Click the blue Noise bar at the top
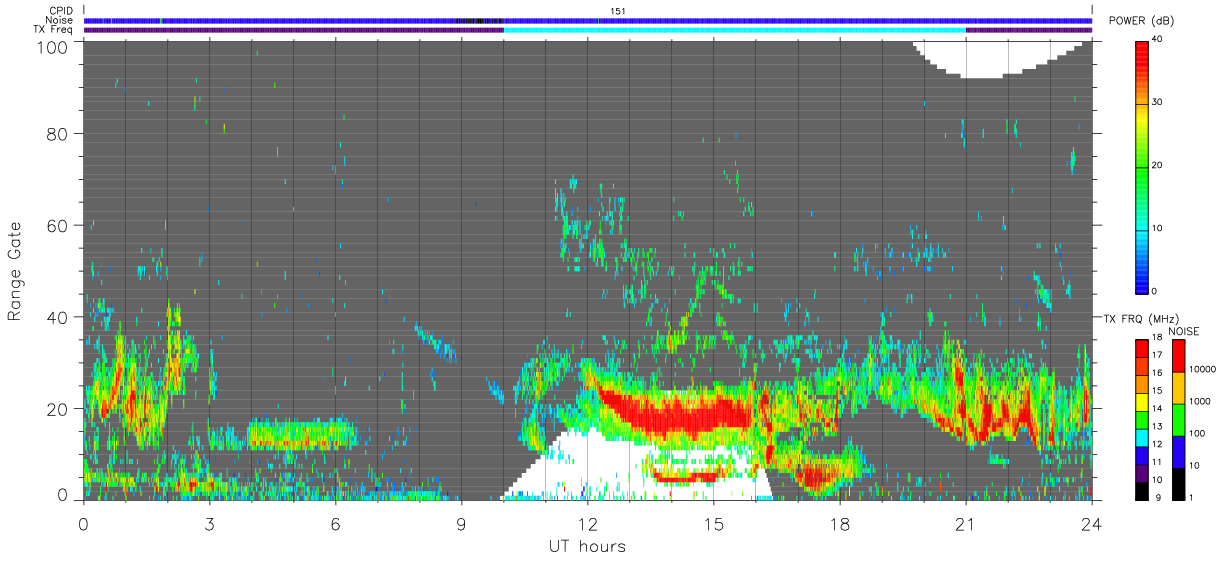1228x567 pixels. pyautogui.click(x=588, y=20)
